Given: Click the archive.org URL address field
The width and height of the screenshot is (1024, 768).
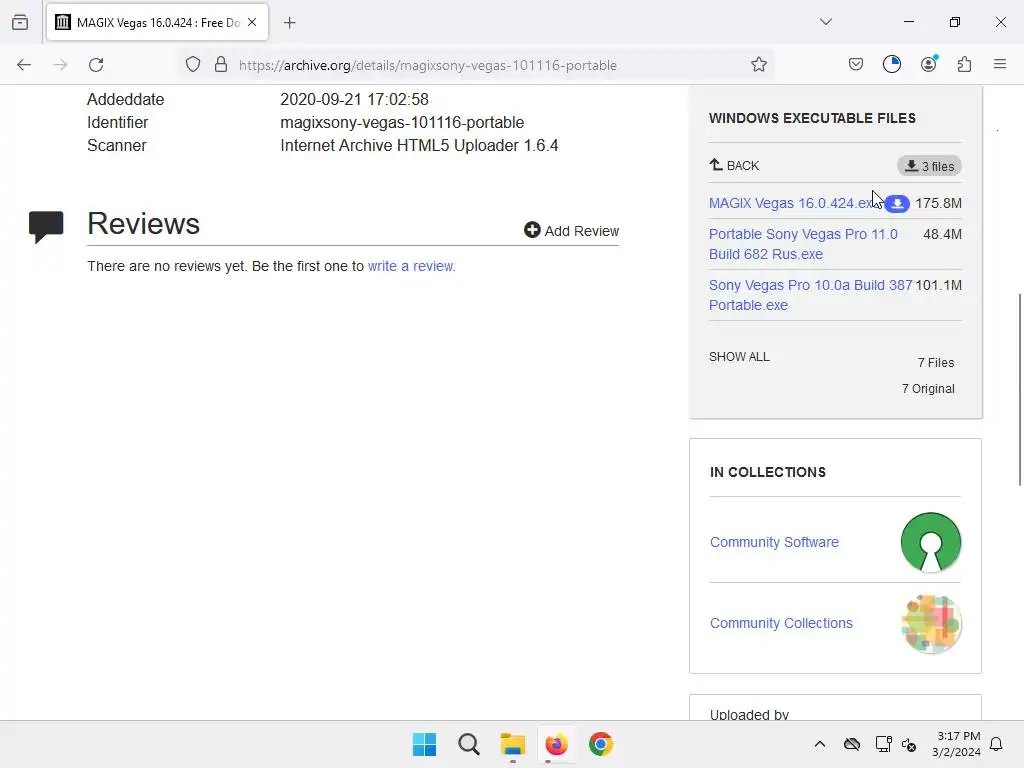Looking at the screenshot, I should (x=428, y=65).
